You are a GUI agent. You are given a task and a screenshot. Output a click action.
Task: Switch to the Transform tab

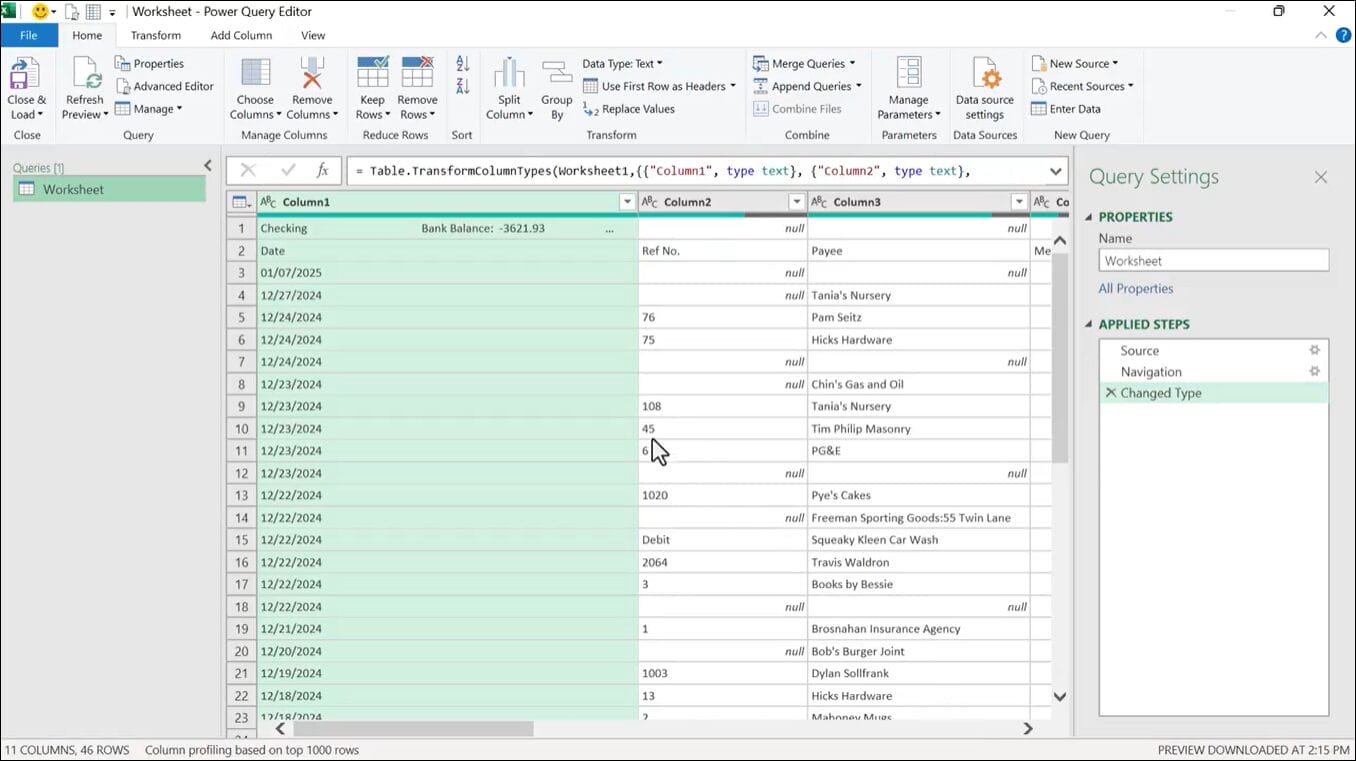156,35
